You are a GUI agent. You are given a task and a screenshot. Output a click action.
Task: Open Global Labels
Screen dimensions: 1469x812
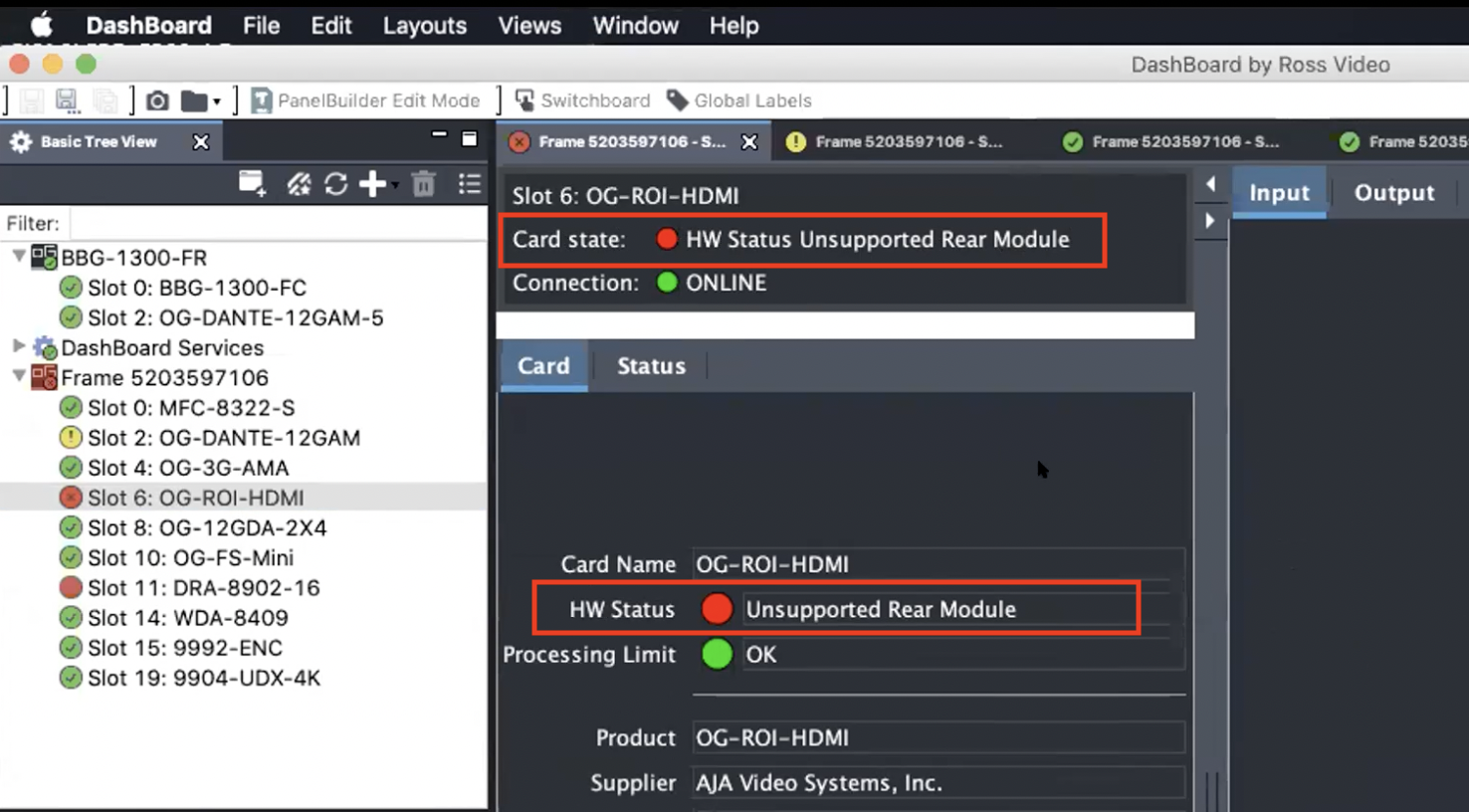click(739, 101)
